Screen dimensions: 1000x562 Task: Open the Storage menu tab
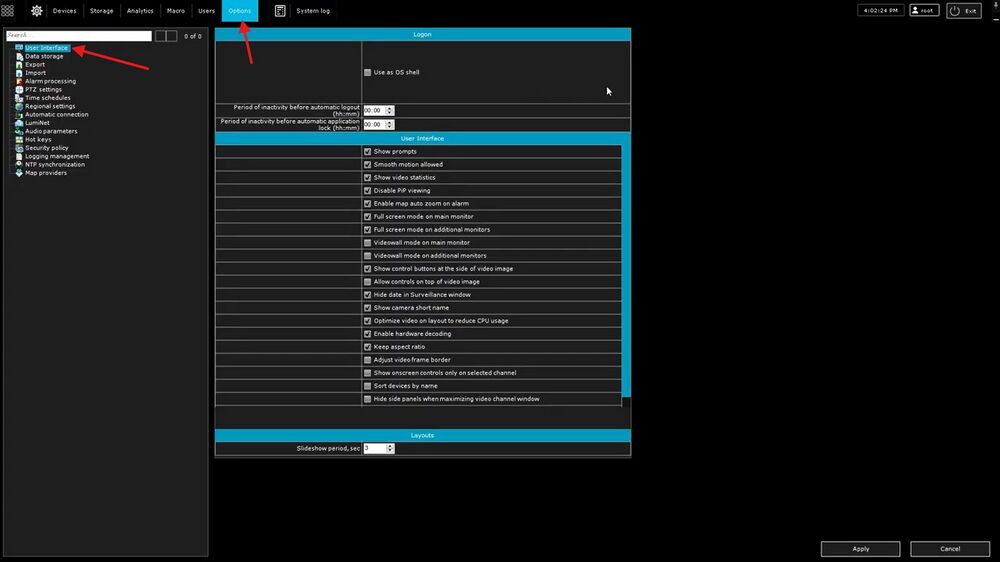[x=101, y=11]
